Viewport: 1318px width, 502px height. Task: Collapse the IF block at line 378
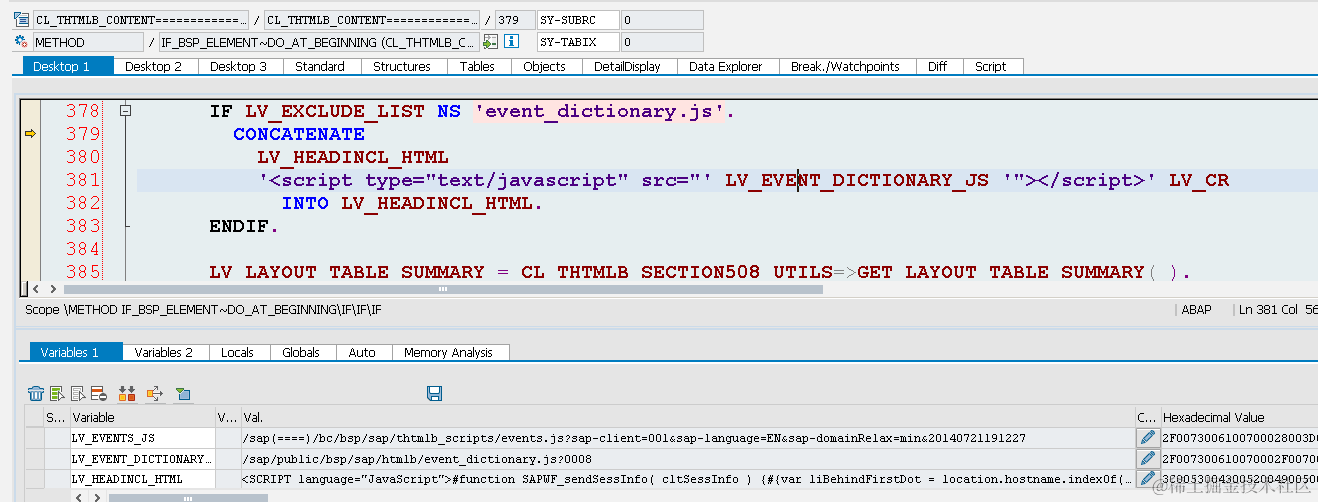125,111
